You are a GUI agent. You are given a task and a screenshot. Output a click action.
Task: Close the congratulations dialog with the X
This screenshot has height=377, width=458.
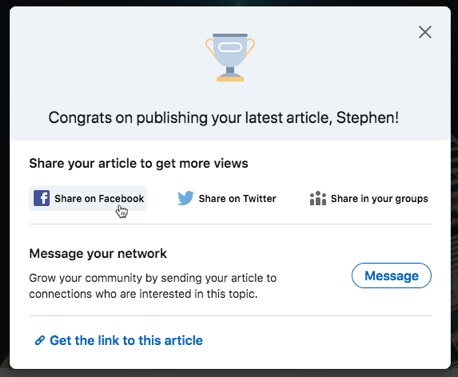coord(425,32)
